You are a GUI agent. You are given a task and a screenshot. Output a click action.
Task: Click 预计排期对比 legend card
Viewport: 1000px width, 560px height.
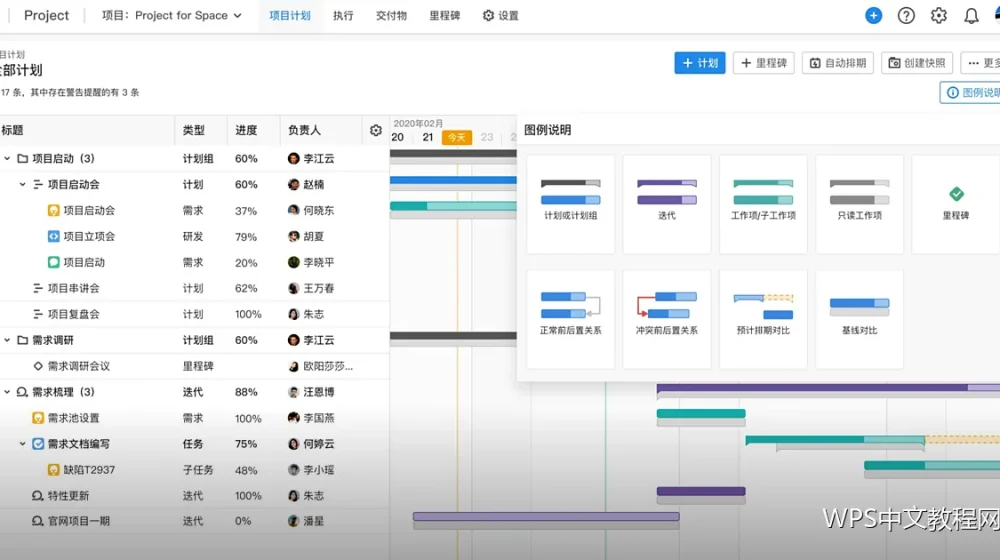tap(763, 319)
